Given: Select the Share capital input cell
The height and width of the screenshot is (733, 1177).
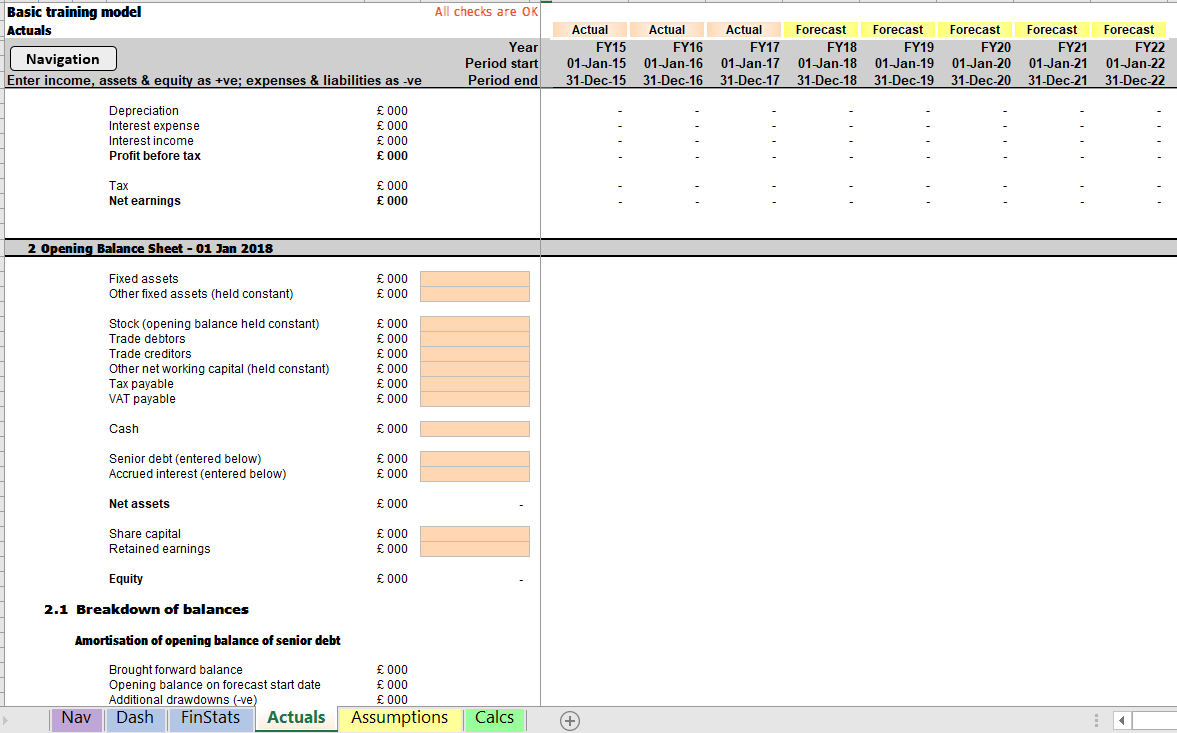Looking at the screenshot, I should coord(475,534).
